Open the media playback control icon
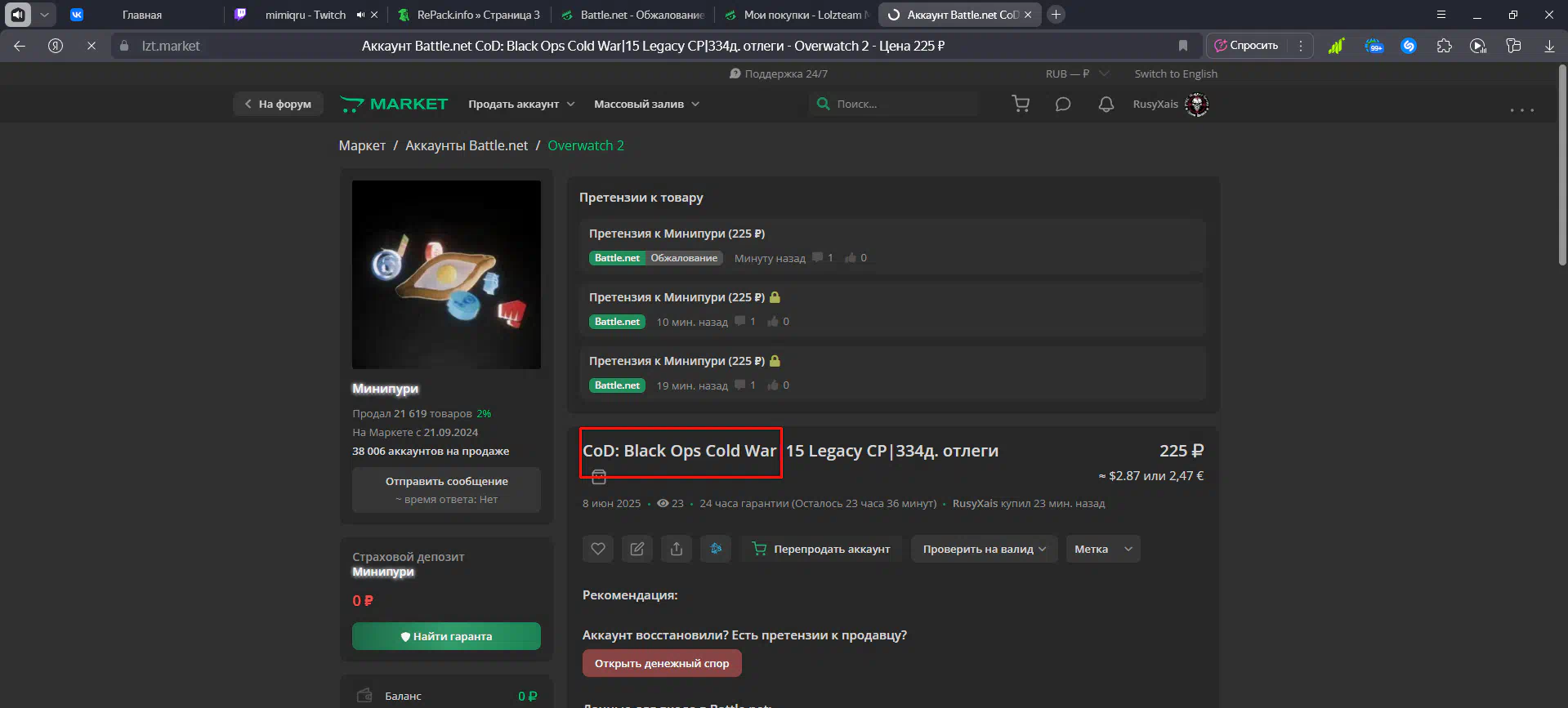 [x=1478, y=46]
